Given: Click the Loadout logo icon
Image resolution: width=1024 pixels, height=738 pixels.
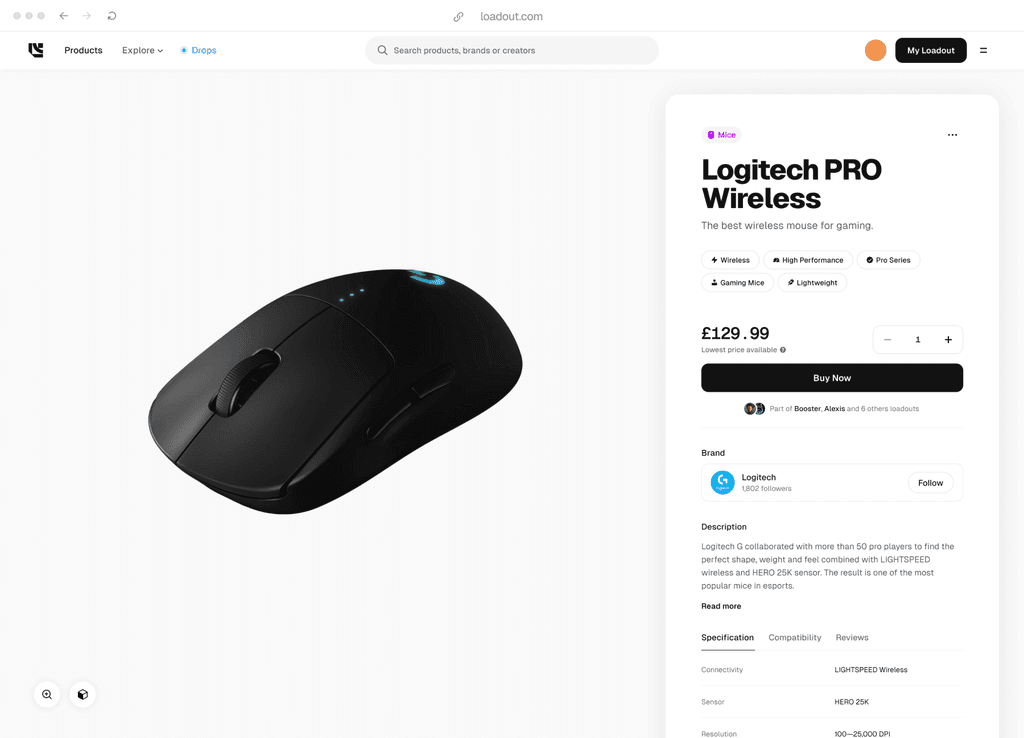Looking at the screenshot, I should click(x=36, y=50).
